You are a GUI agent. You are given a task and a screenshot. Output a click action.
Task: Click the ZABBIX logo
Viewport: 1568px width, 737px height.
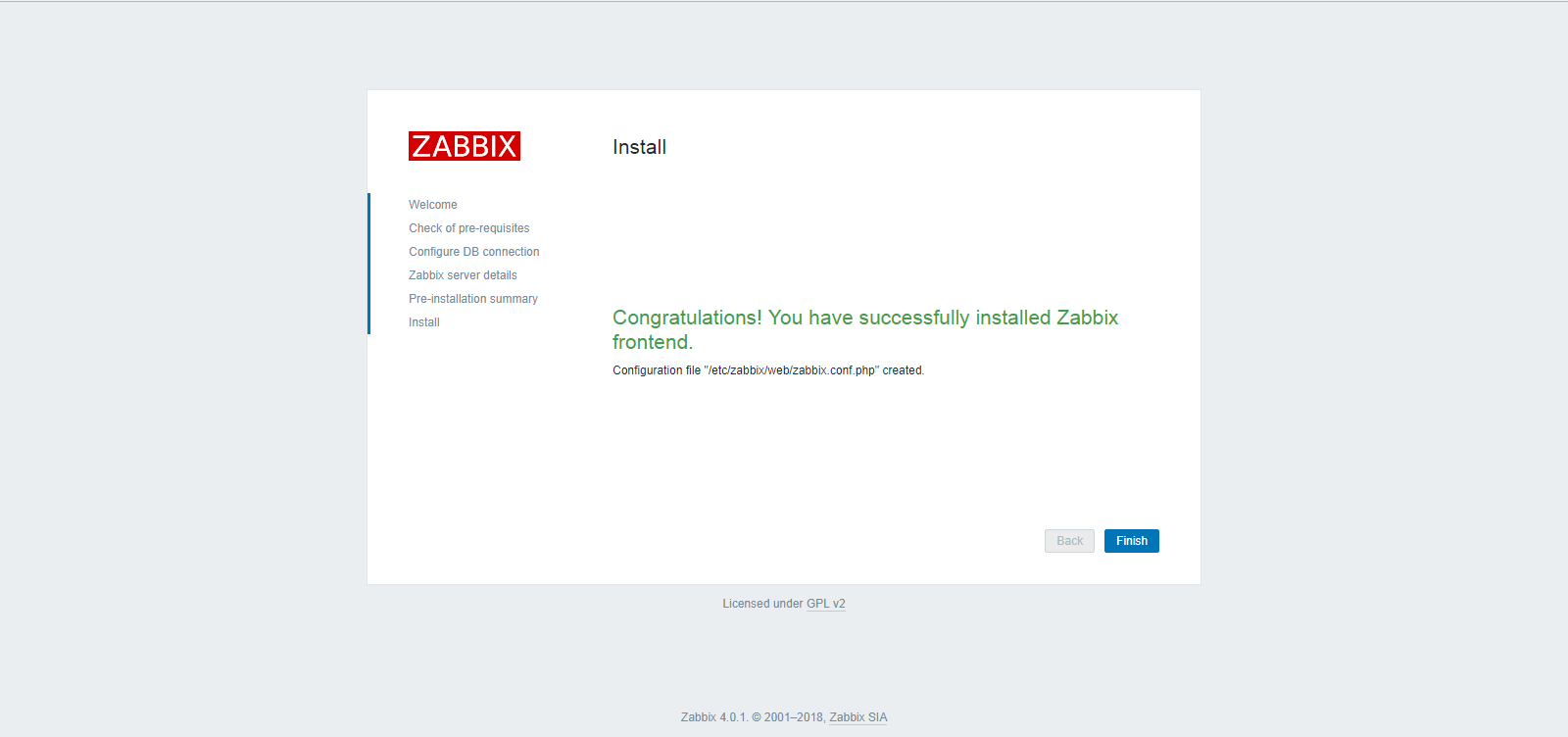tap(465, 146)
